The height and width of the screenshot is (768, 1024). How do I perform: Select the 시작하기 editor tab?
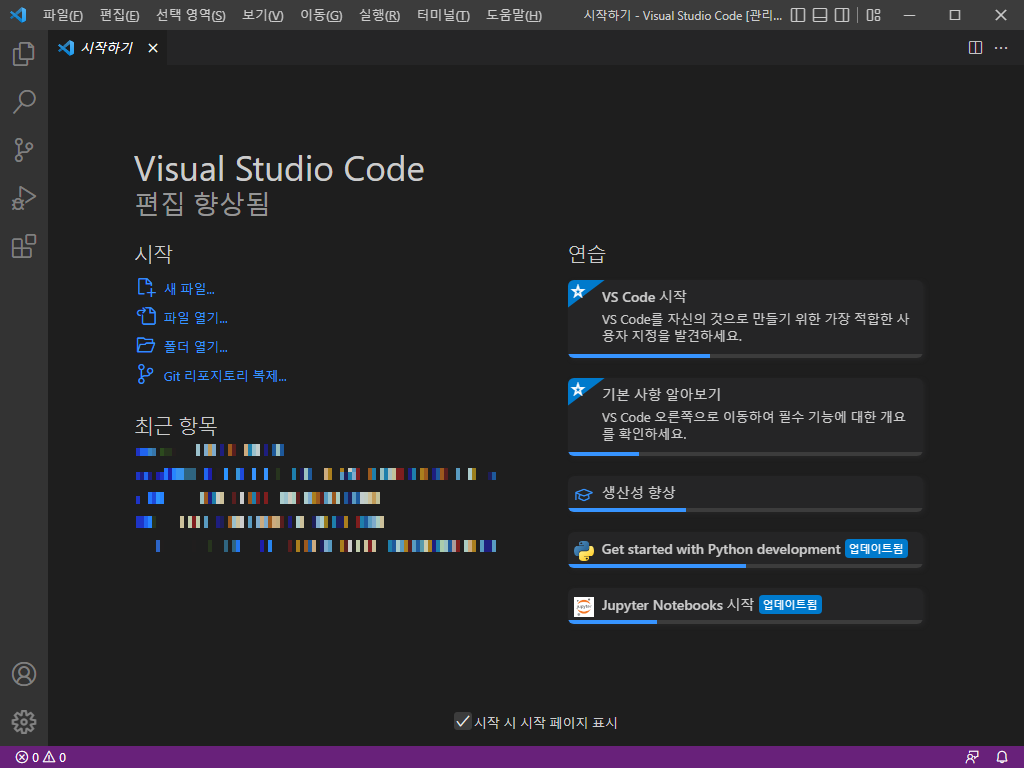(x=108, y=48)
